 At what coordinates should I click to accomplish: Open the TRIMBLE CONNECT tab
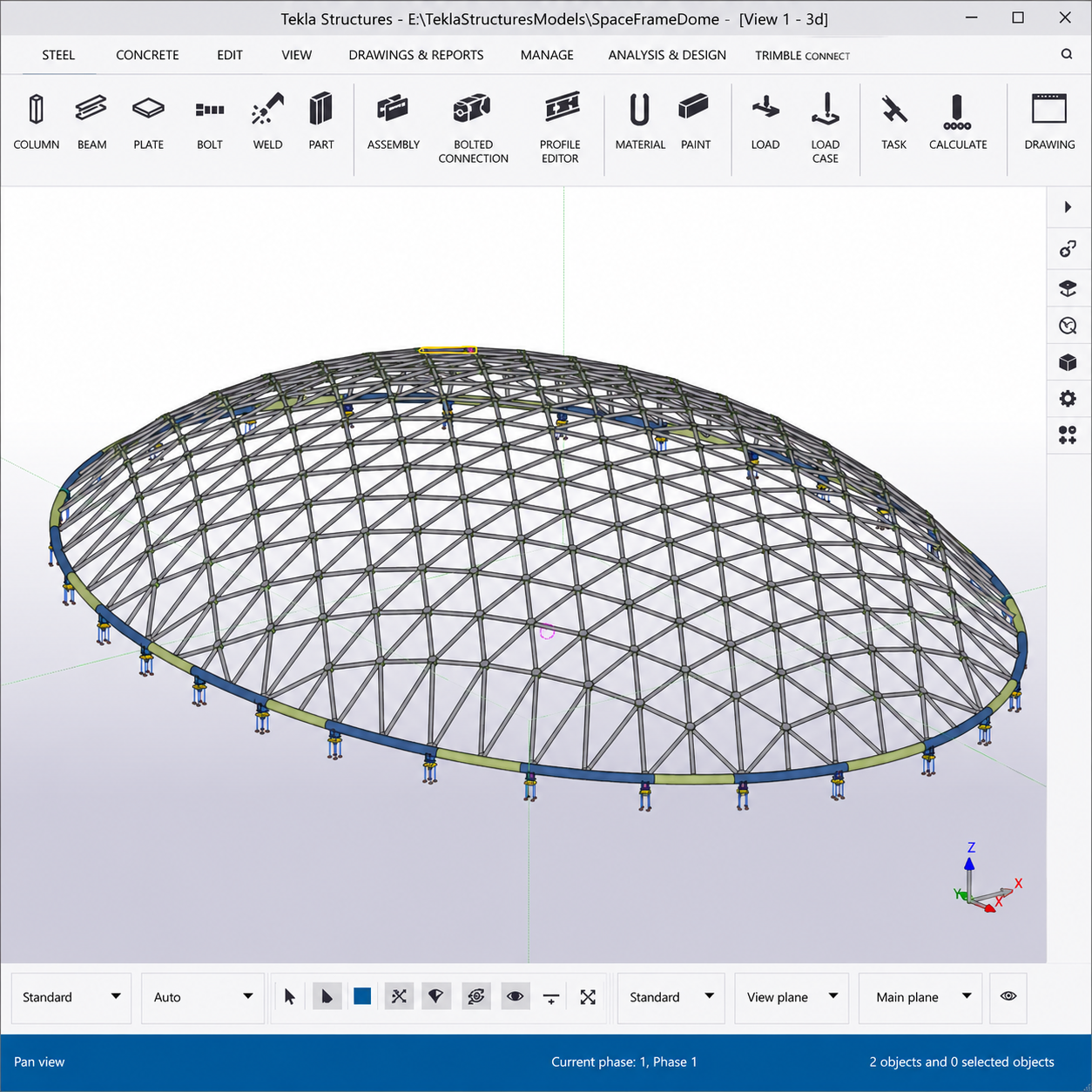[802, 56]
